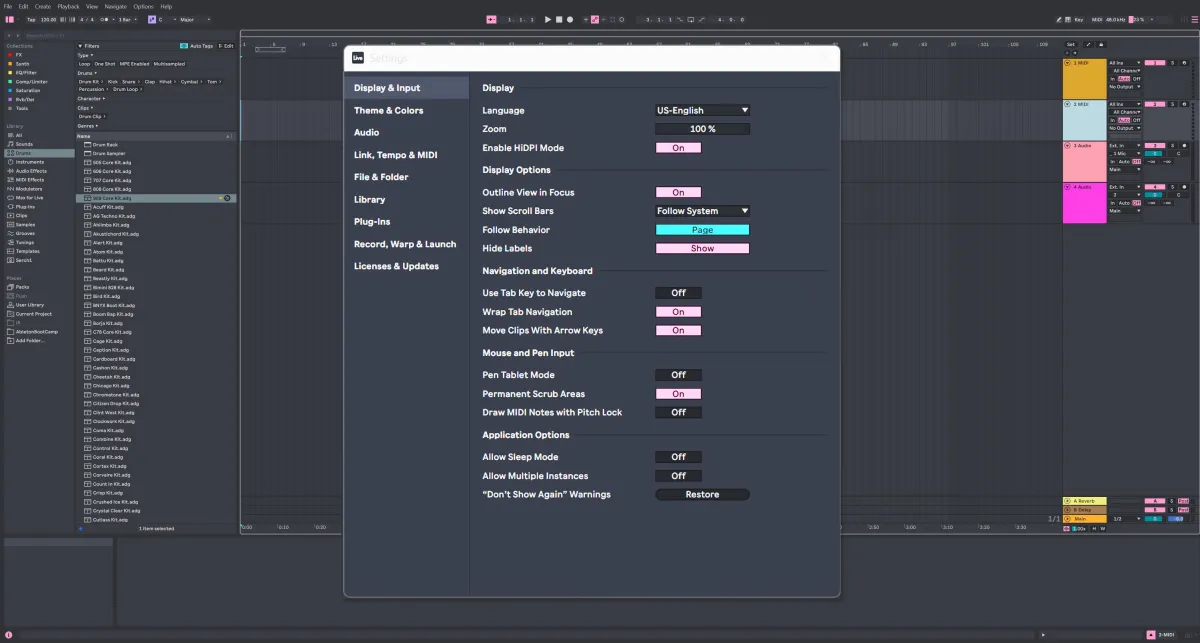Select Audio Effects in the browser library

(x=37, y=171)
